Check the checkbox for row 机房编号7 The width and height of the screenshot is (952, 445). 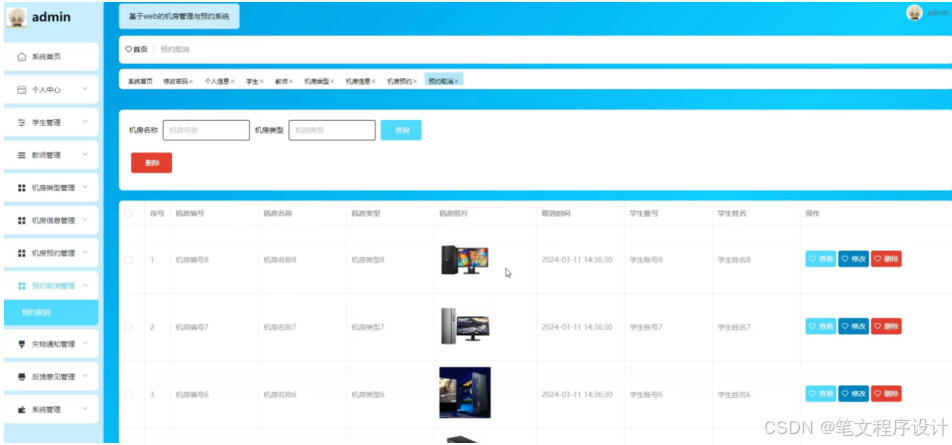click(x=128, y=327)
